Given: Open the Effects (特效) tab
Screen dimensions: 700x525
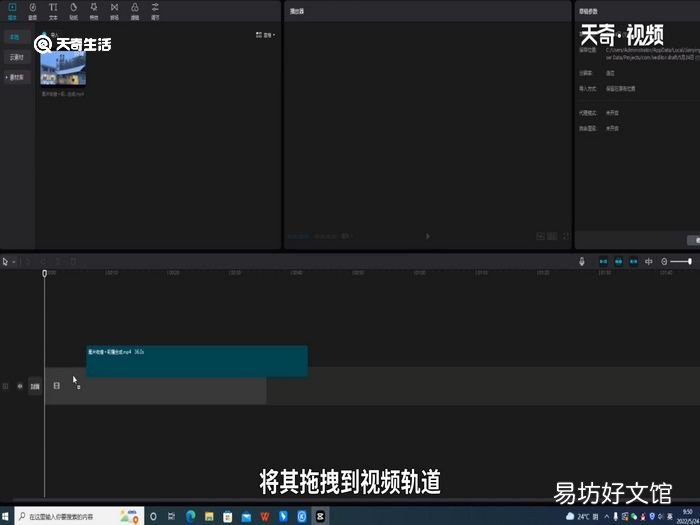Looking at the screenshot, I should [94, 11].
